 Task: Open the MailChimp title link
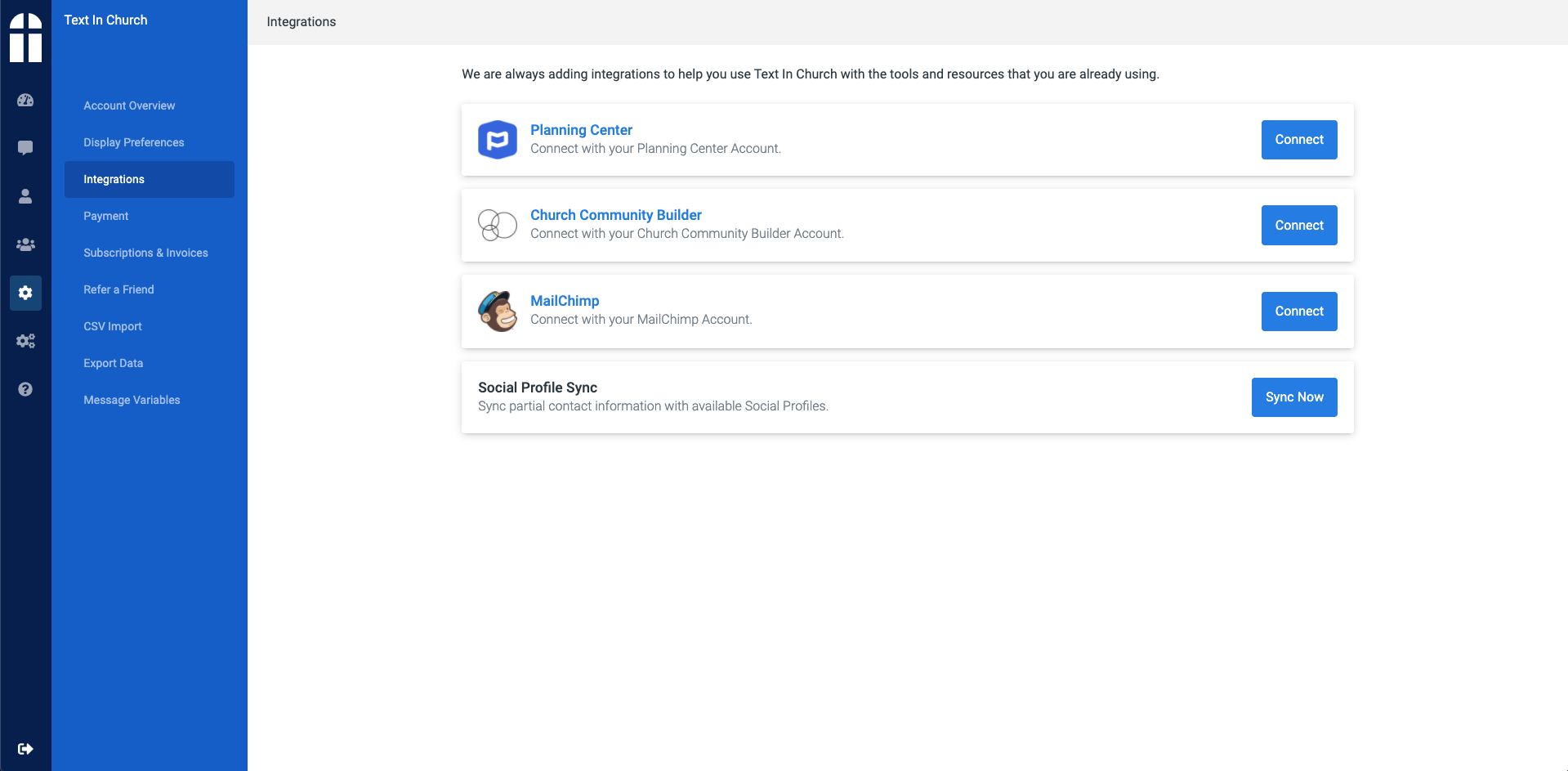565,301
